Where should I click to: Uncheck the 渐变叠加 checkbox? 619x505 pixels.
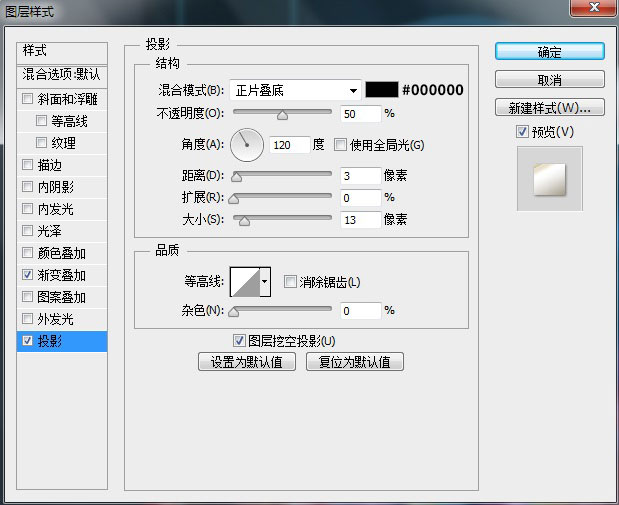pos(28,275)
